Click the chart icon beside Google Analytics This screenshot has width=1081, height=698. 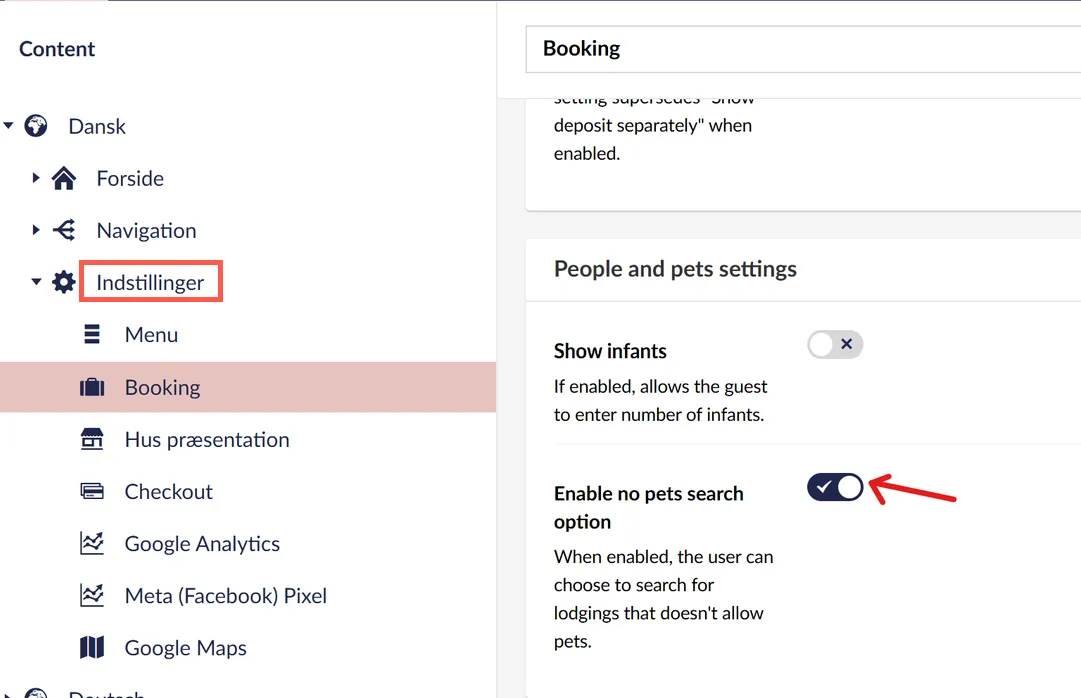(92, 543)
